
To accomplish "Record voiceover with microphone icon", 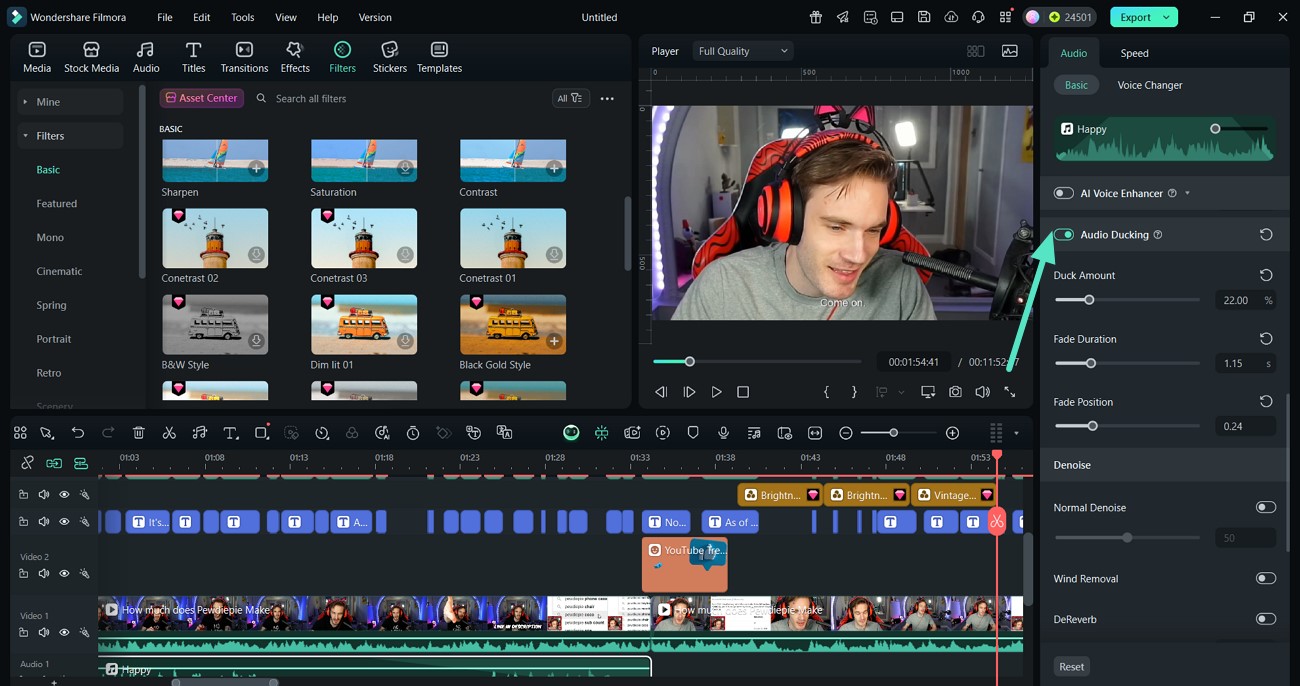I will tap(723, 433).
